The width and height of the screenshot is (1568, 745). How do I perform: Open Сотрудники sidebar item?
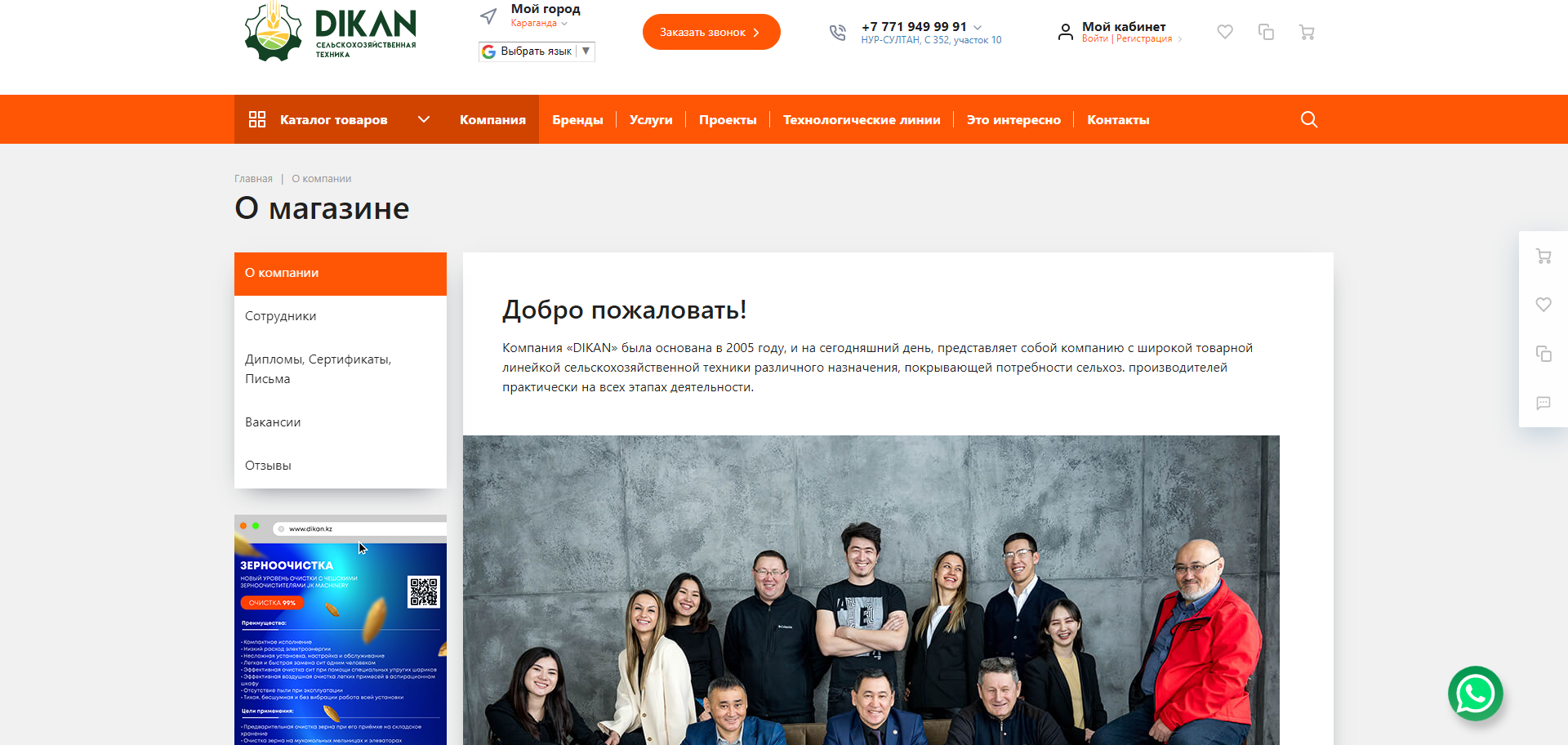click(341, 316)
